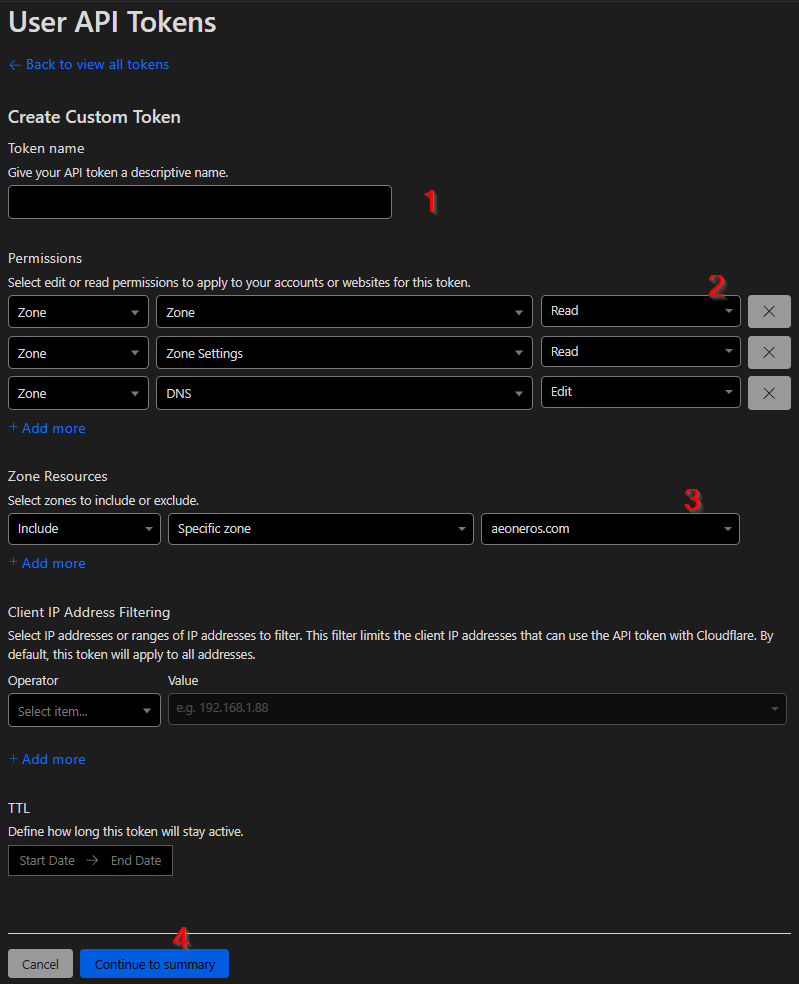Go back to view all tokens
The width and height of the screenshot is (799, 984).
click(89, 64)
